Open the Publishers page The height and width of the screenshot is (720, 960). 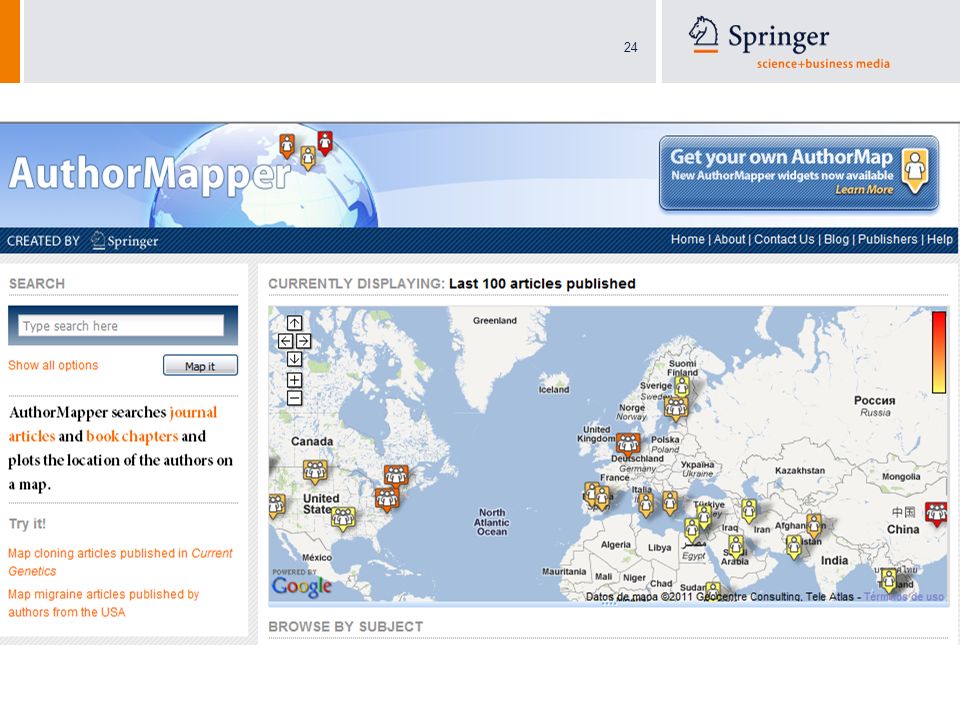[x=887, y=239]
